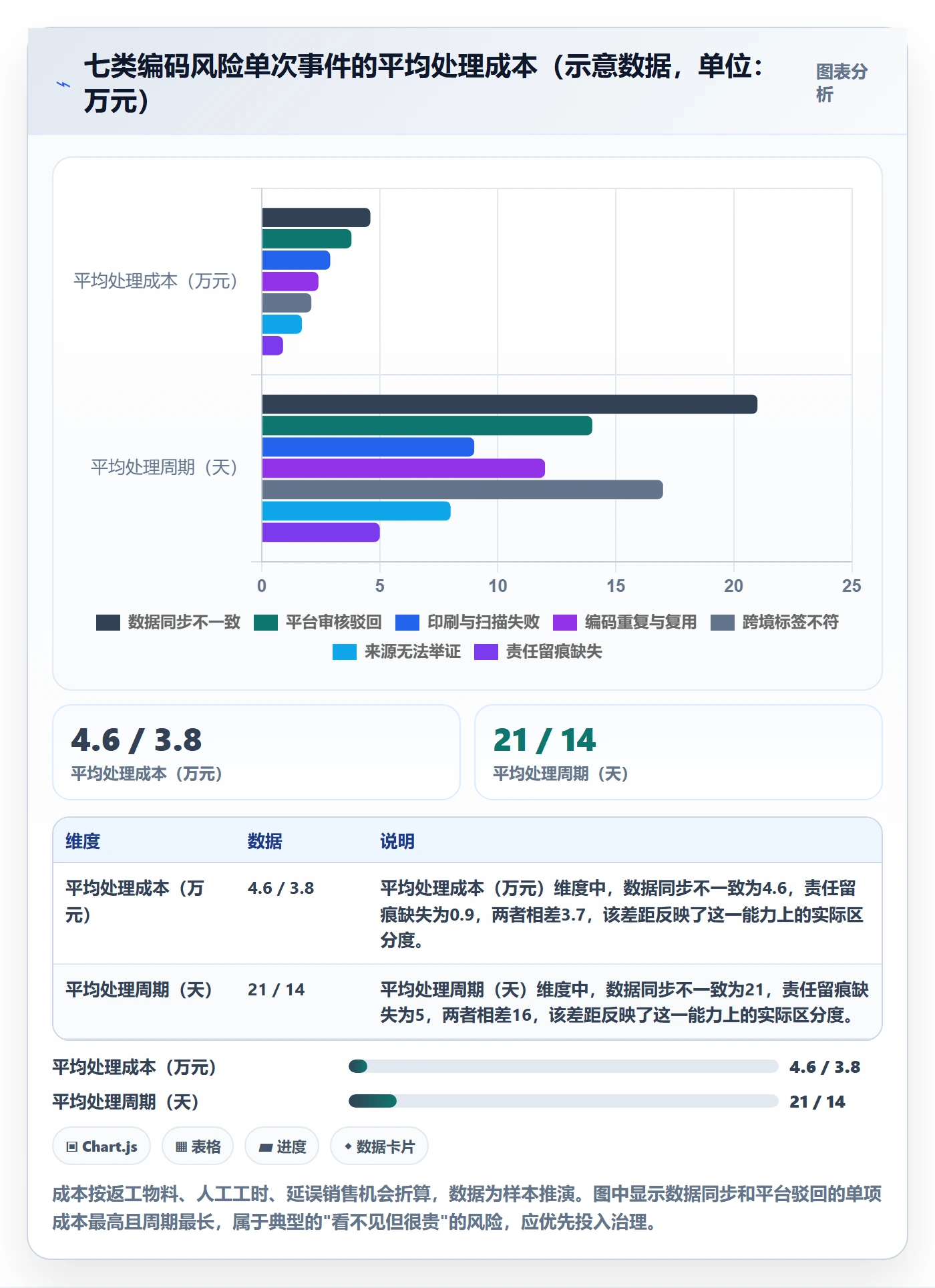This screenshot has width=935, height=1288.
Task: Click the 数据 table column header
Action: click(264, 841)
